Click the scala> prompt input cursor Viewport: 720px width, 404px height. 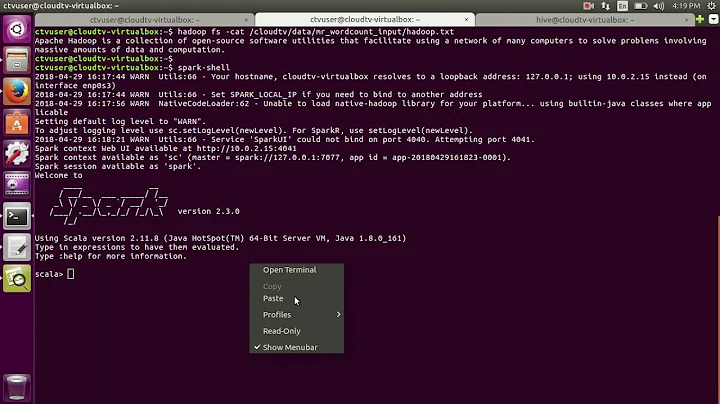(70, 274)
